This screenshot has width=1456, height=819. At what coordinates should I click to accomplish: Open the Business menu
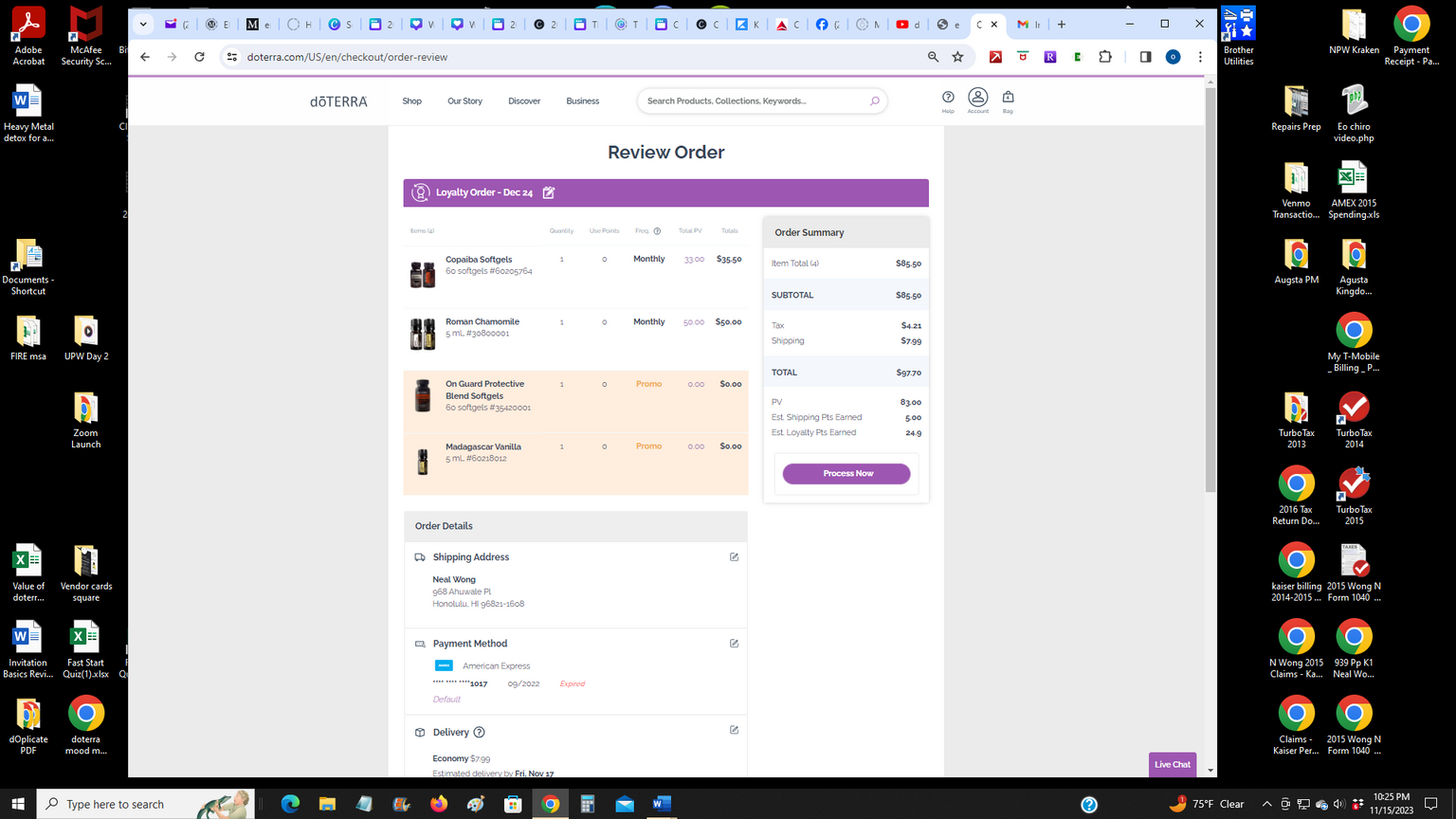pyautogui.click(x=583, y=101)
